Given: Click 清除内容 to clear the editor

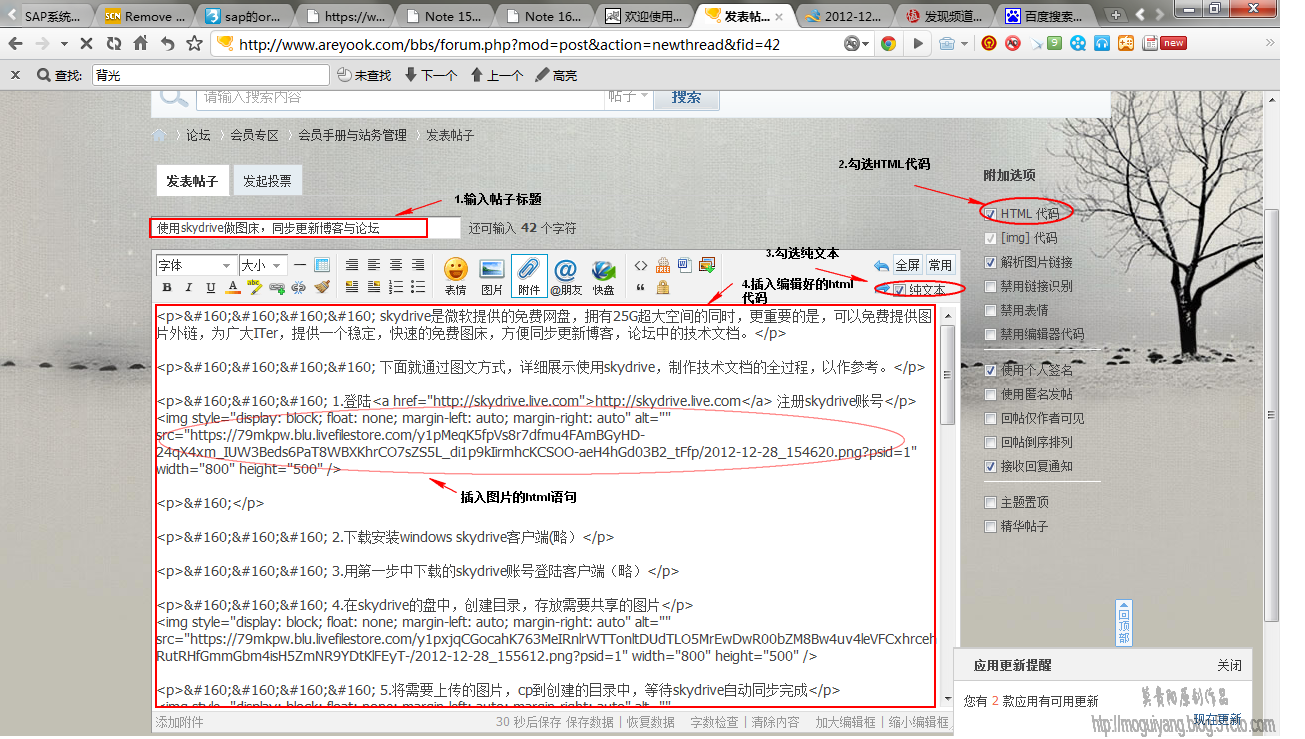Looking at the screenshot, I should point(776,722).
